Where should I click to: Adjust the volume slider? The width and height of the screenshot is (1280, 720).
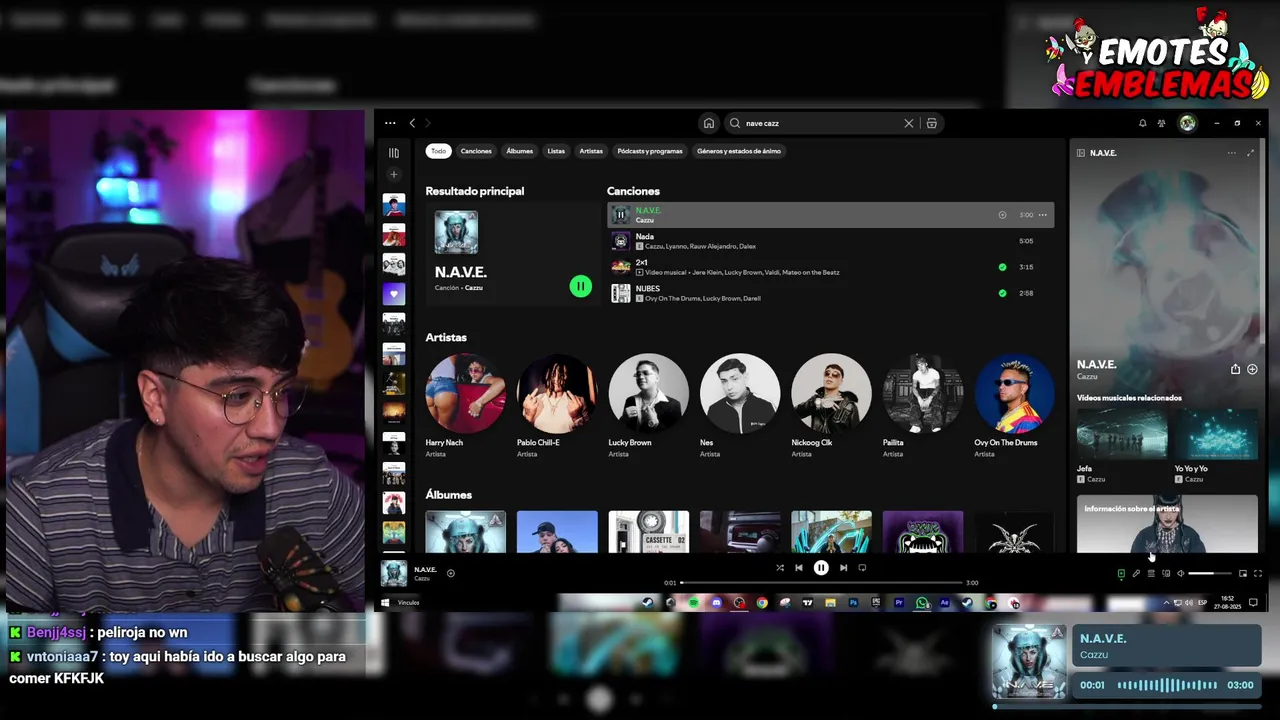click(x=1210, y=574)
